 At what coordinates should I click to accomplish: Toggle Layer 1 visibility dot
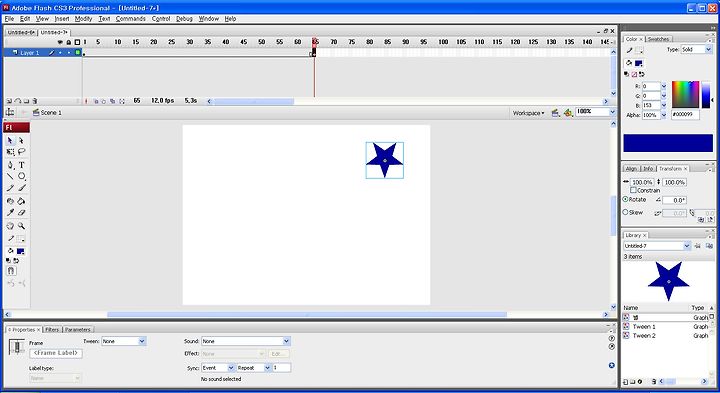(60, 53)
